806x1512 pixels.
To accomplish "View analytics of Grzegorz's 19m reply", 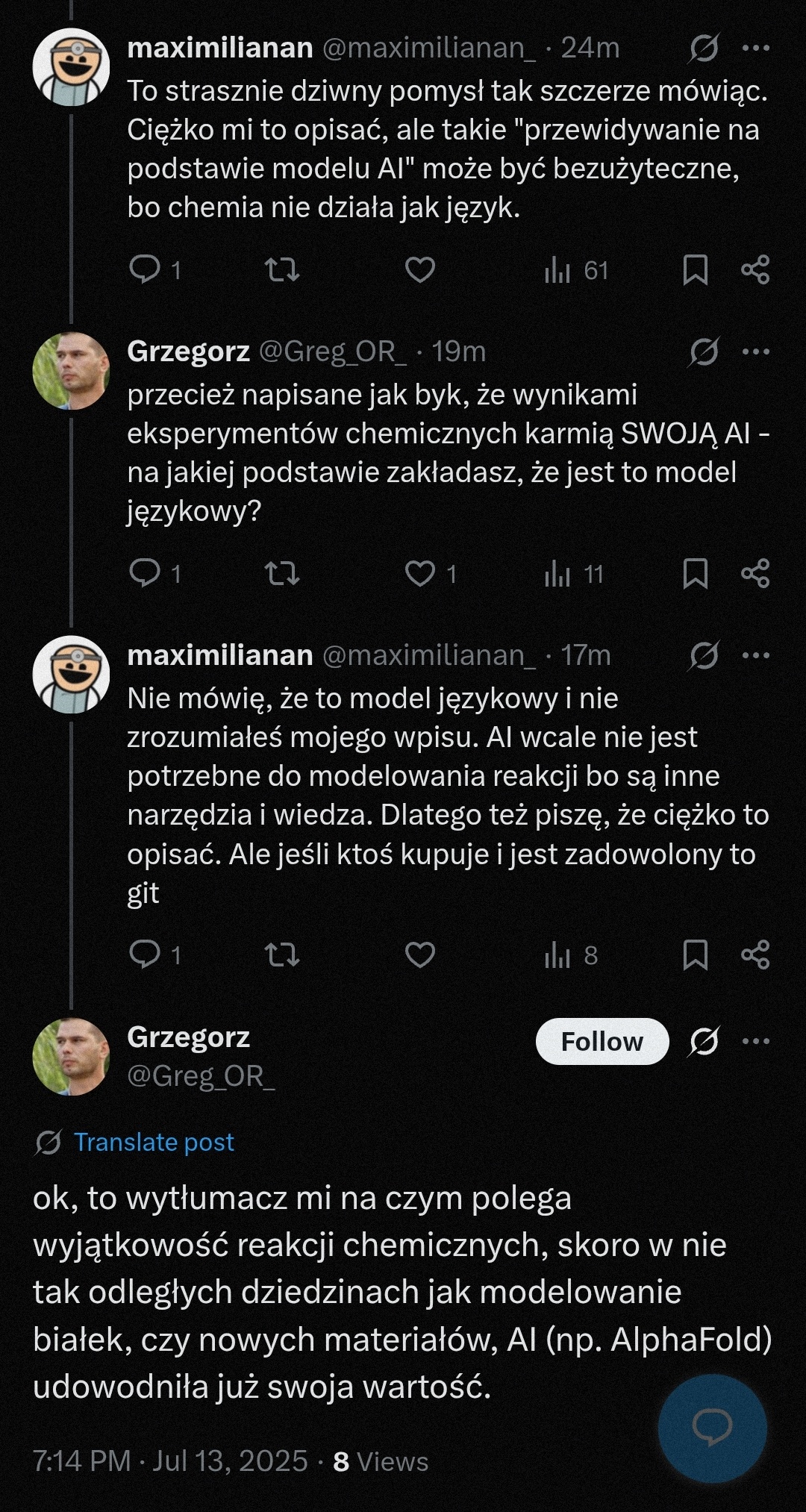I will (x=558, y=574).
